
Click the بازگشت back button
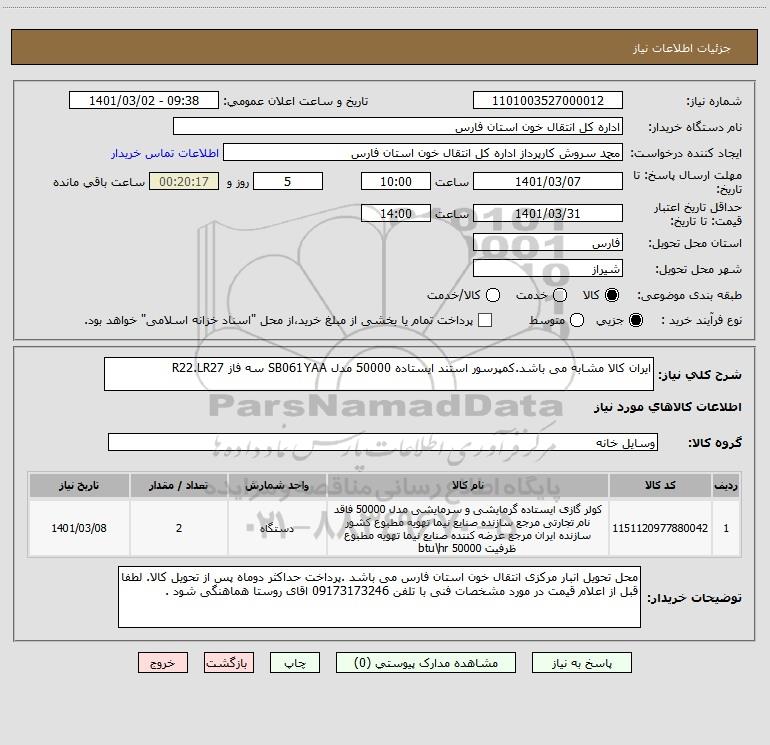click(x=229, y=663)
